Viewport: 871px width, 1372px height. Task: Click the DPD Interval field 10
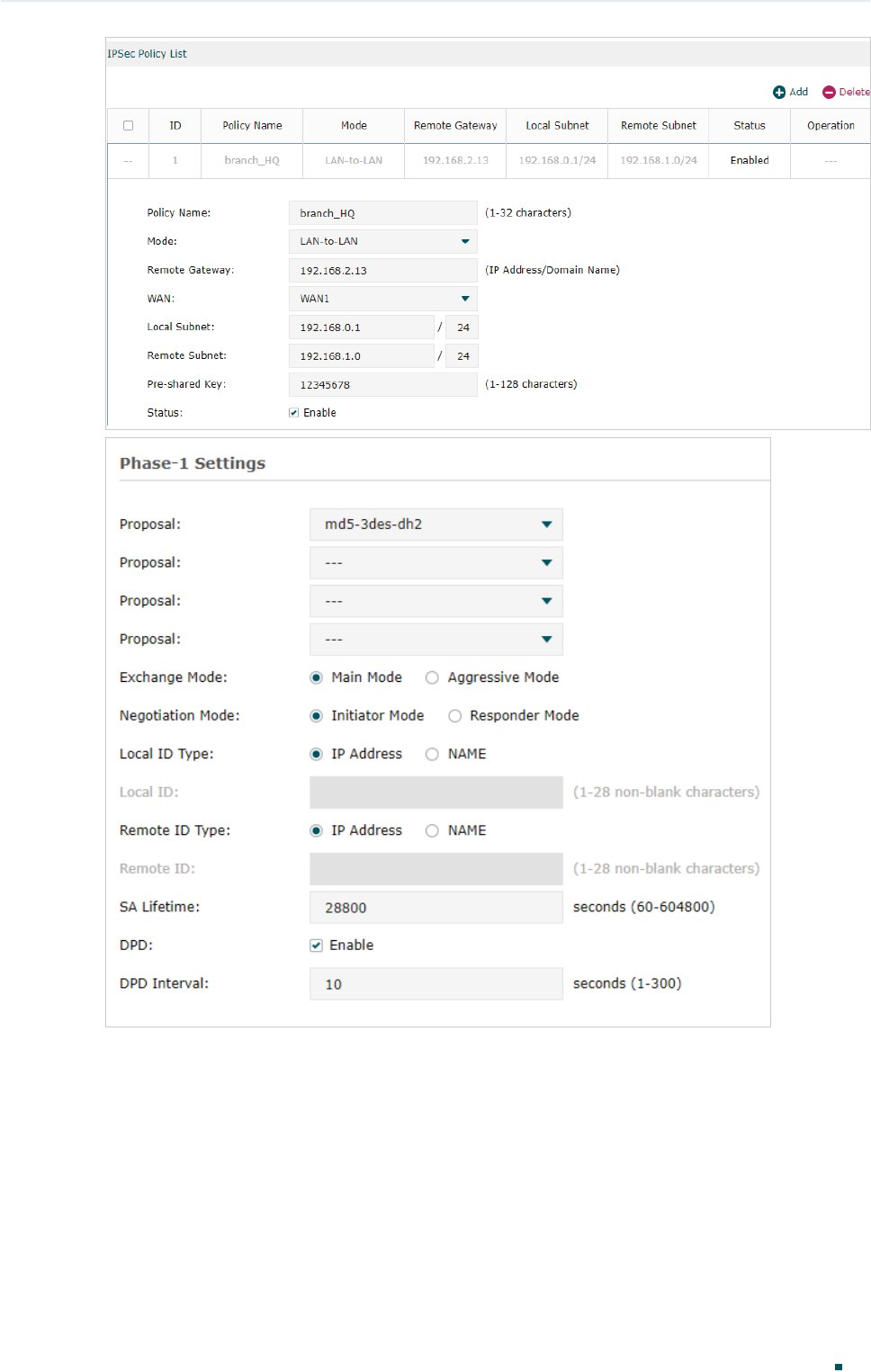[436, 984]
